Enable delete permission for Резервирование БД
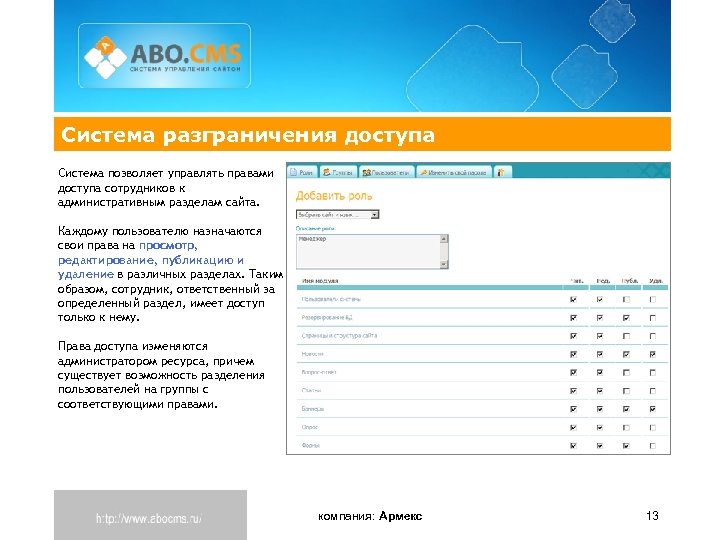This screenshot has width=720, height=540. pyautogui.click(x=653, y=318)
